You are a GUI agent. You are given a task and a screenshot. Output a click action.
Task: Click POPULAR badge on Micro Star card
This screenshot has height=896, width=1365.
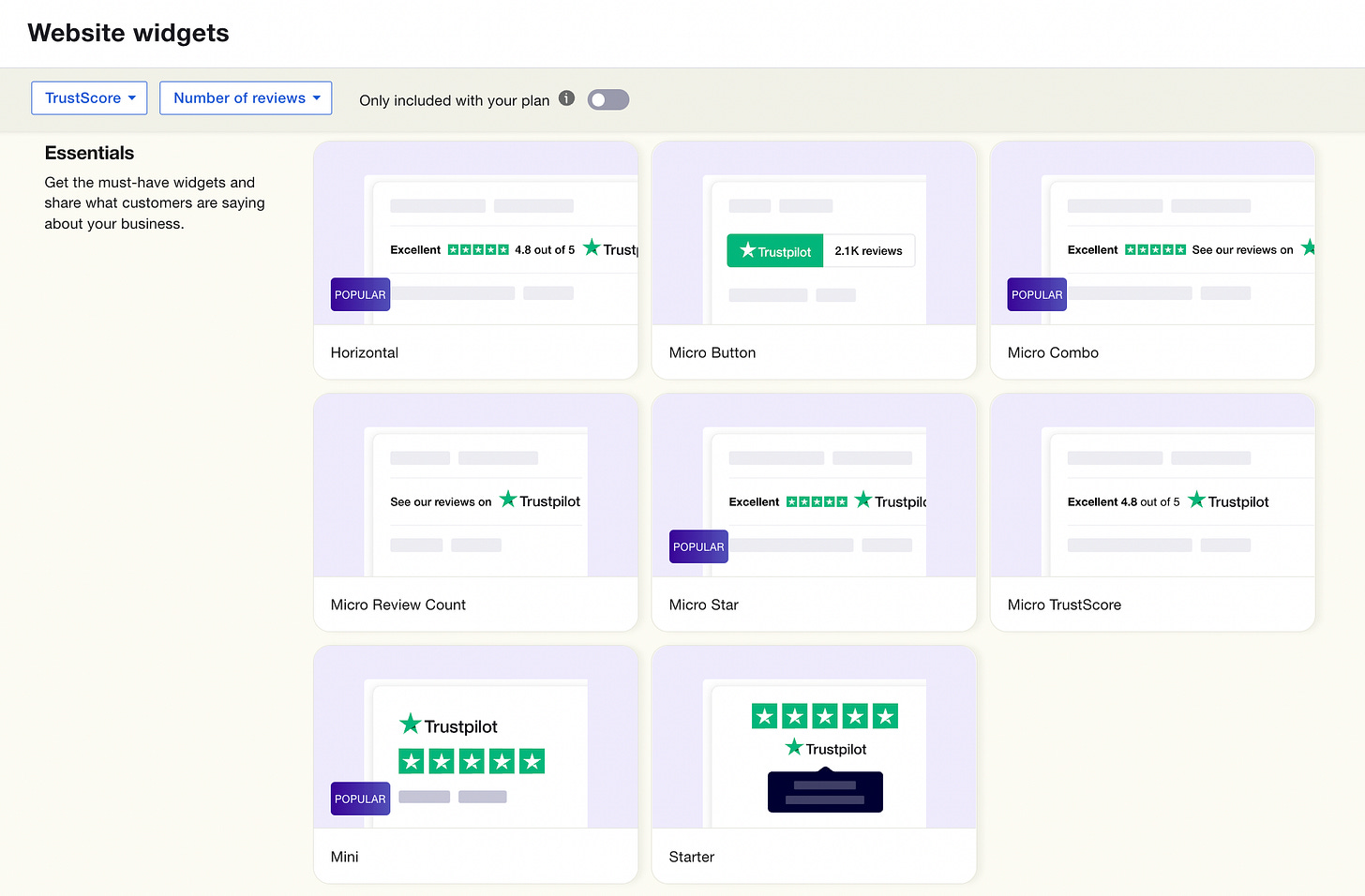pyautogui.click(x=698, y=546)
